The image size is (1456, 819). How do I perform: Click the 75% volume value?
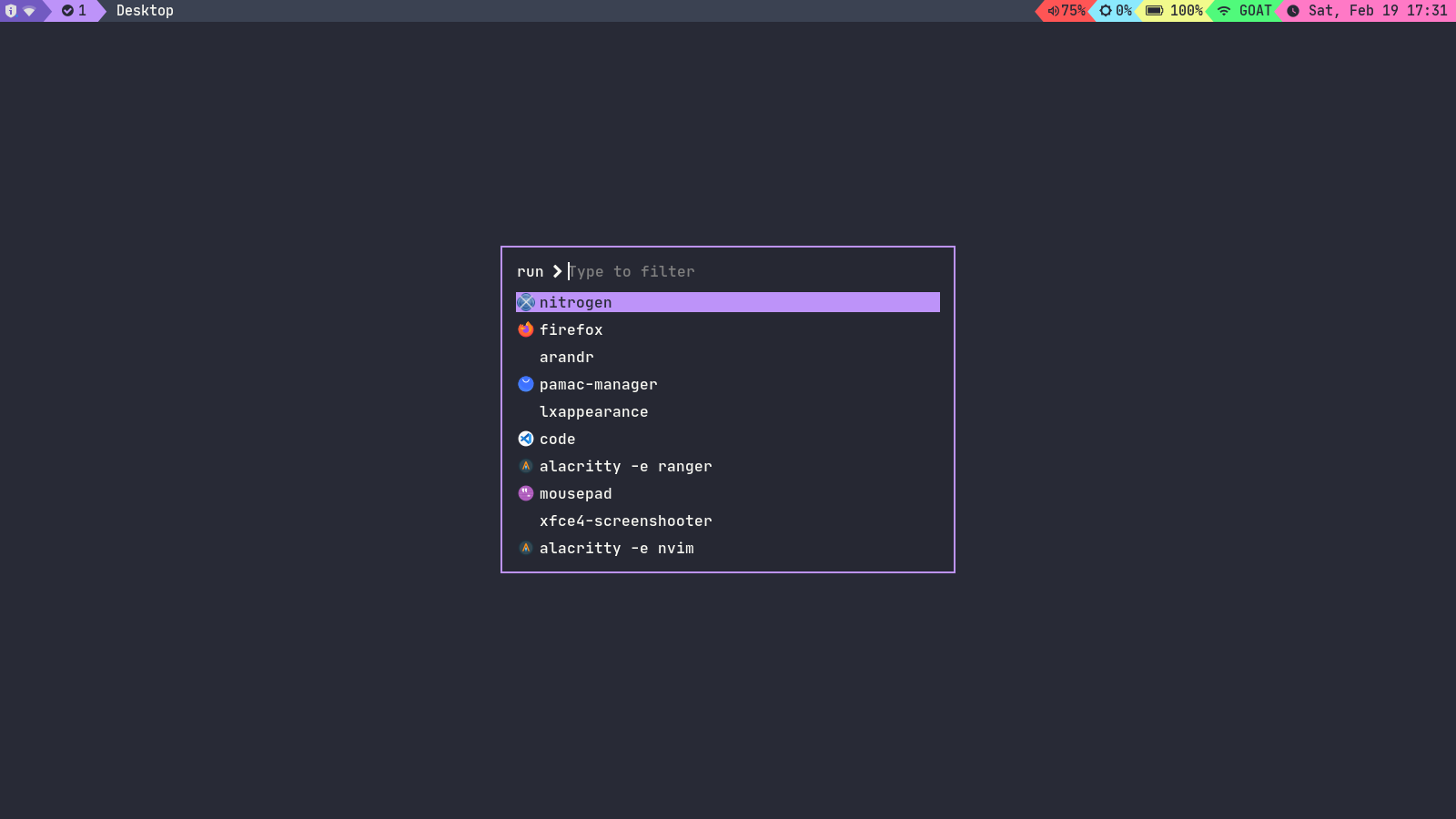1074,11
